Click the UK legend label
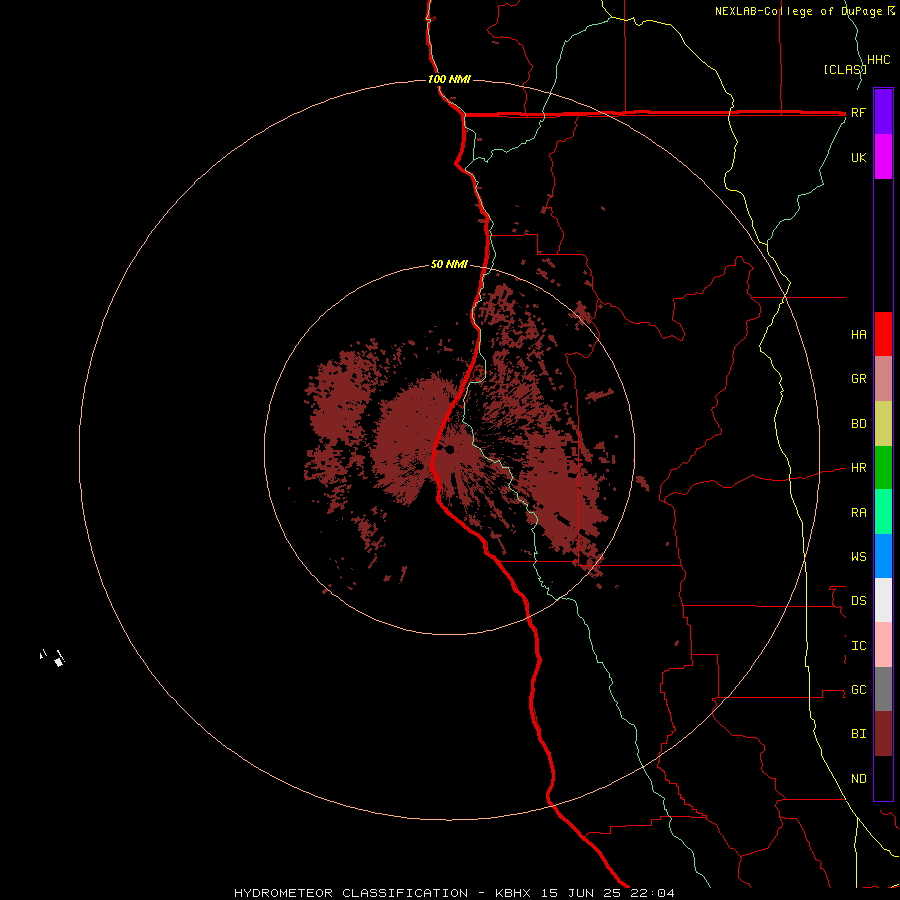 (858, 158)
